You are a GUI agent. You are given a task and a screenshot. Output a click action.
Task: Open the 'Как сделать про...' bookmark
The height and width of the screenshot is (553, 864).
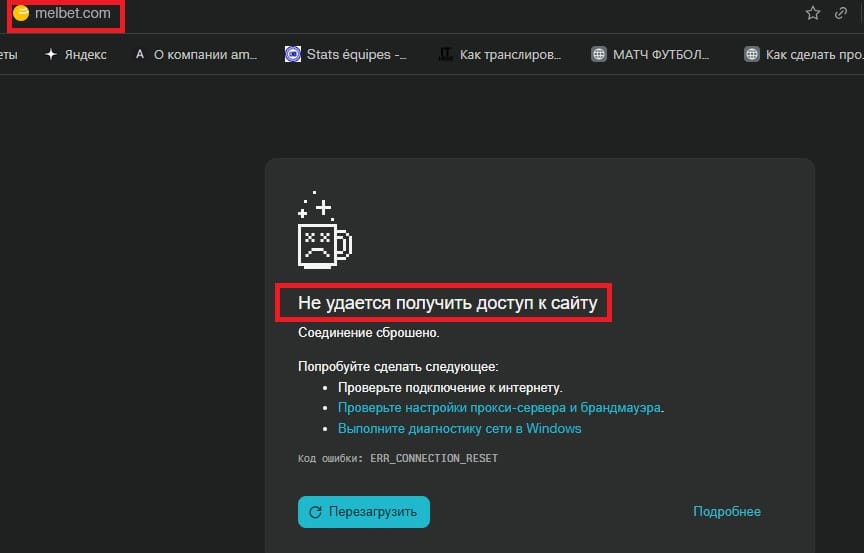(803, 55)
